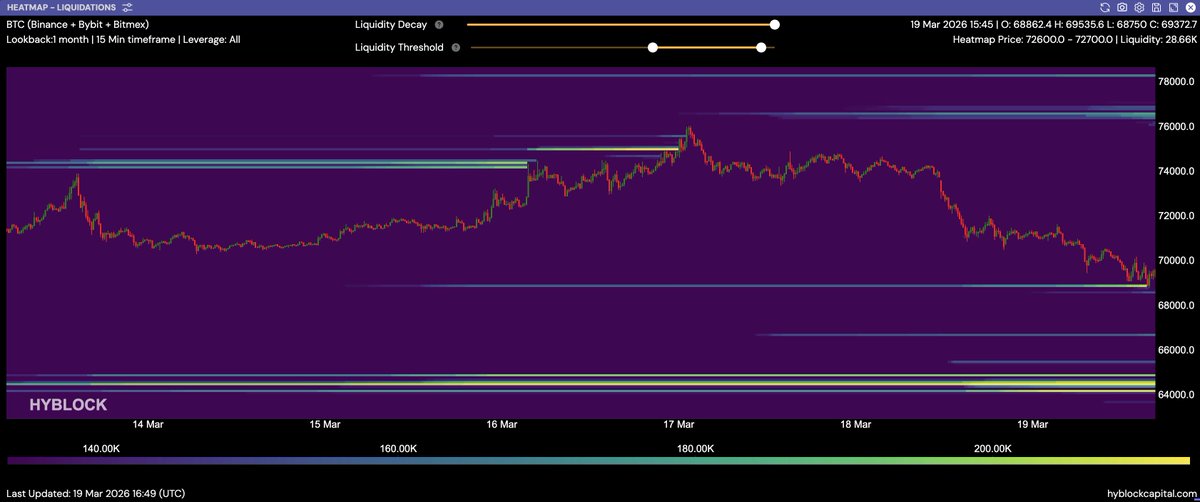The image size is (1200, 502).
Task: Click the liquidity color gradient legend bar
Action: 600,461
